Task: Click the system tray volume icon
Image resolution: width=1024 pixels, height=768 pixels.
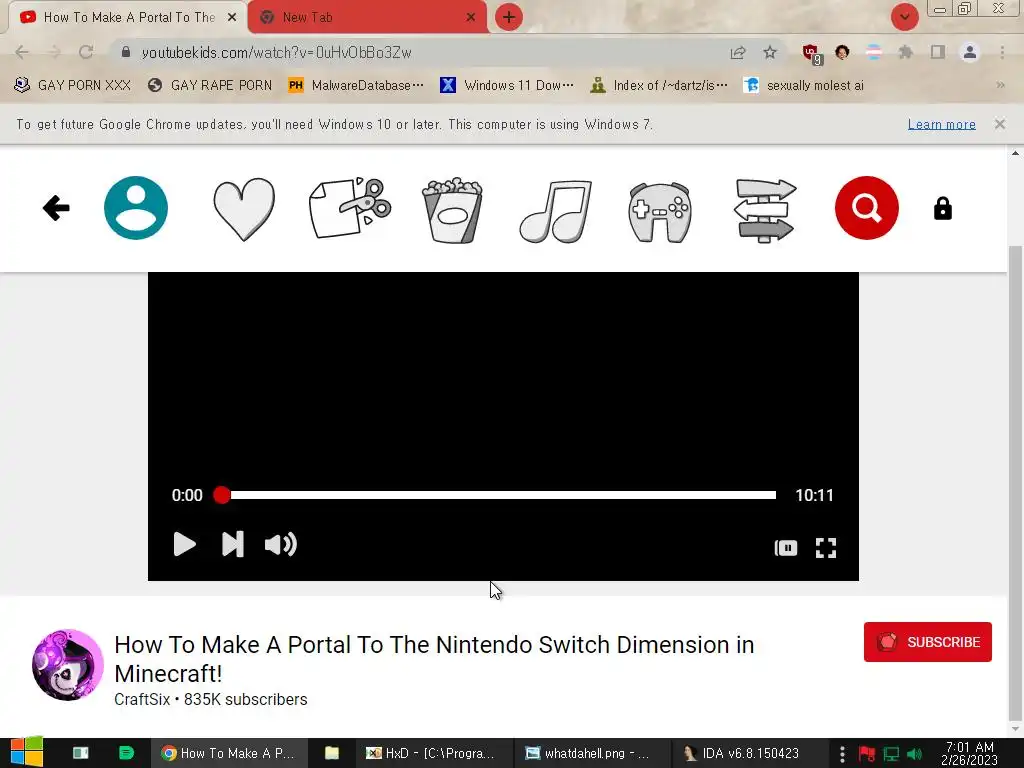Action: (914, 754)
